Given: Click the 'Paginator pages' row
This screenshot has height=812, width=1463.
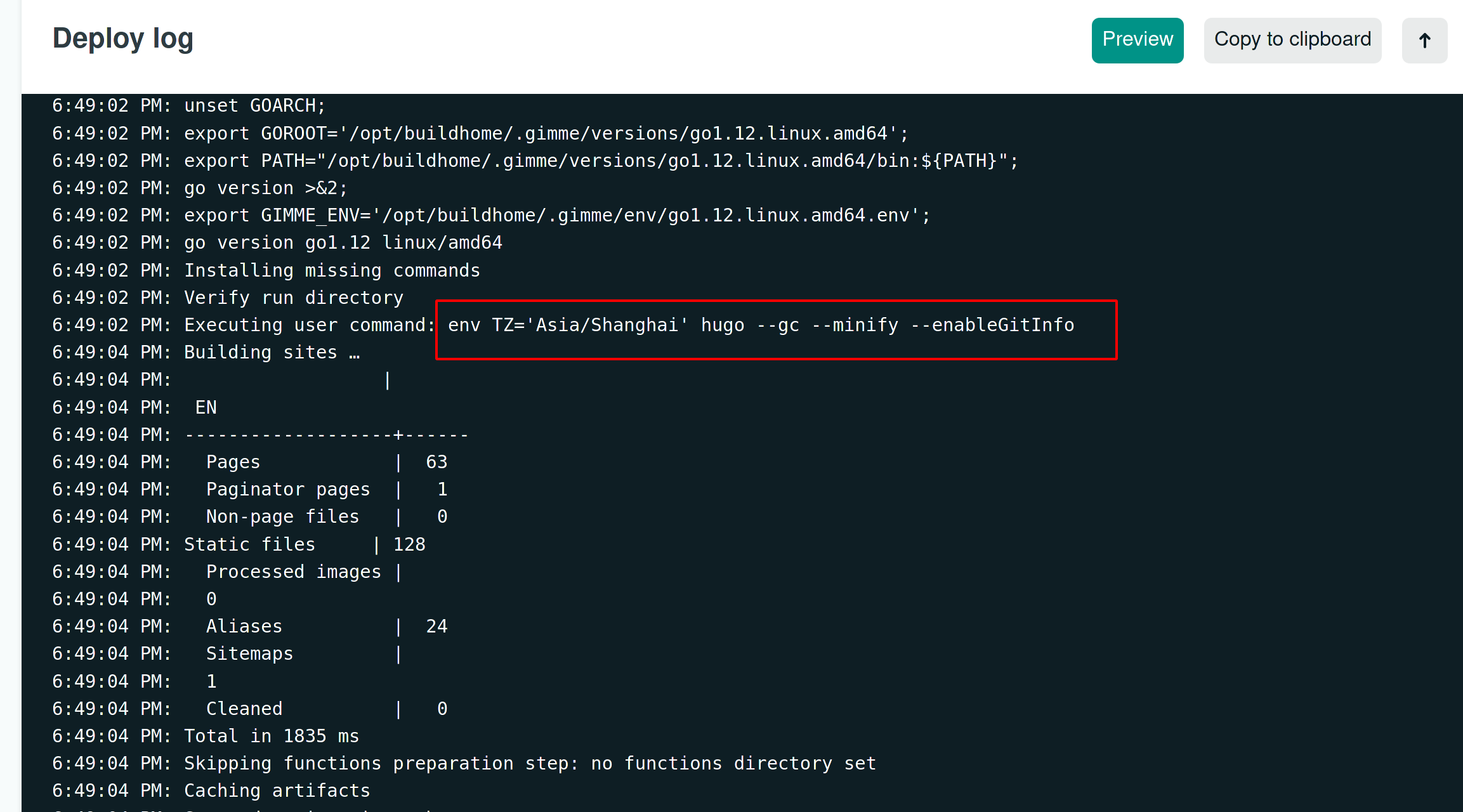Looking at the screenshot, I should pos(250,489).
